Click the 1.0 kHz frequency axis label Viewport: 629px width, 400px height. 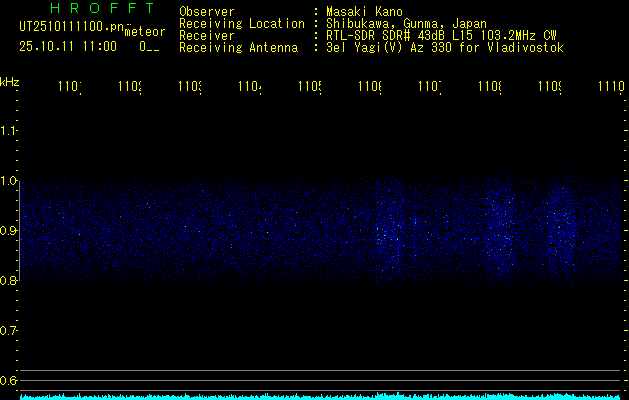(x=10, y=181)
